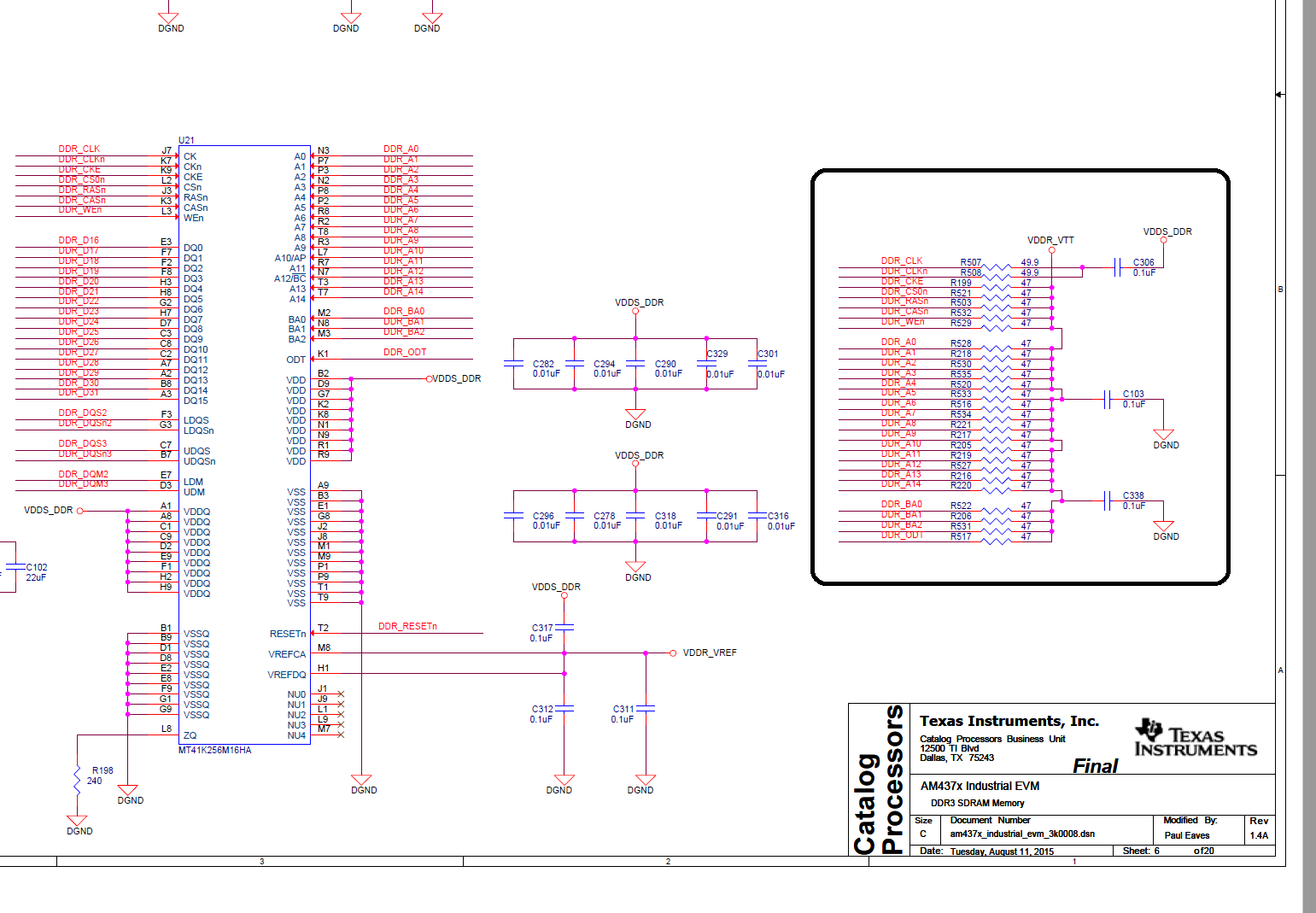Viewport: 1316px width, 913px height.
Task: Click the C329 capacitor label
Action: pos(717,354)
